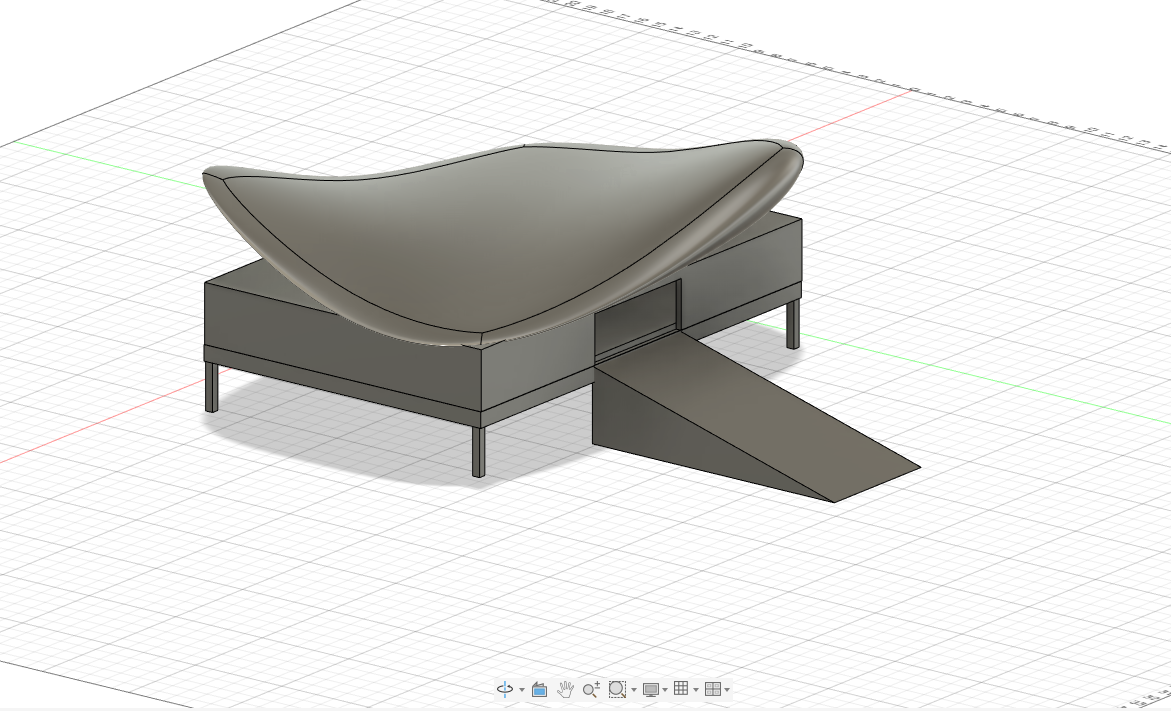Expand the Display Settings dropdown arrow
This screenshot has height=711, width=1171.
(x=665, y=690)
